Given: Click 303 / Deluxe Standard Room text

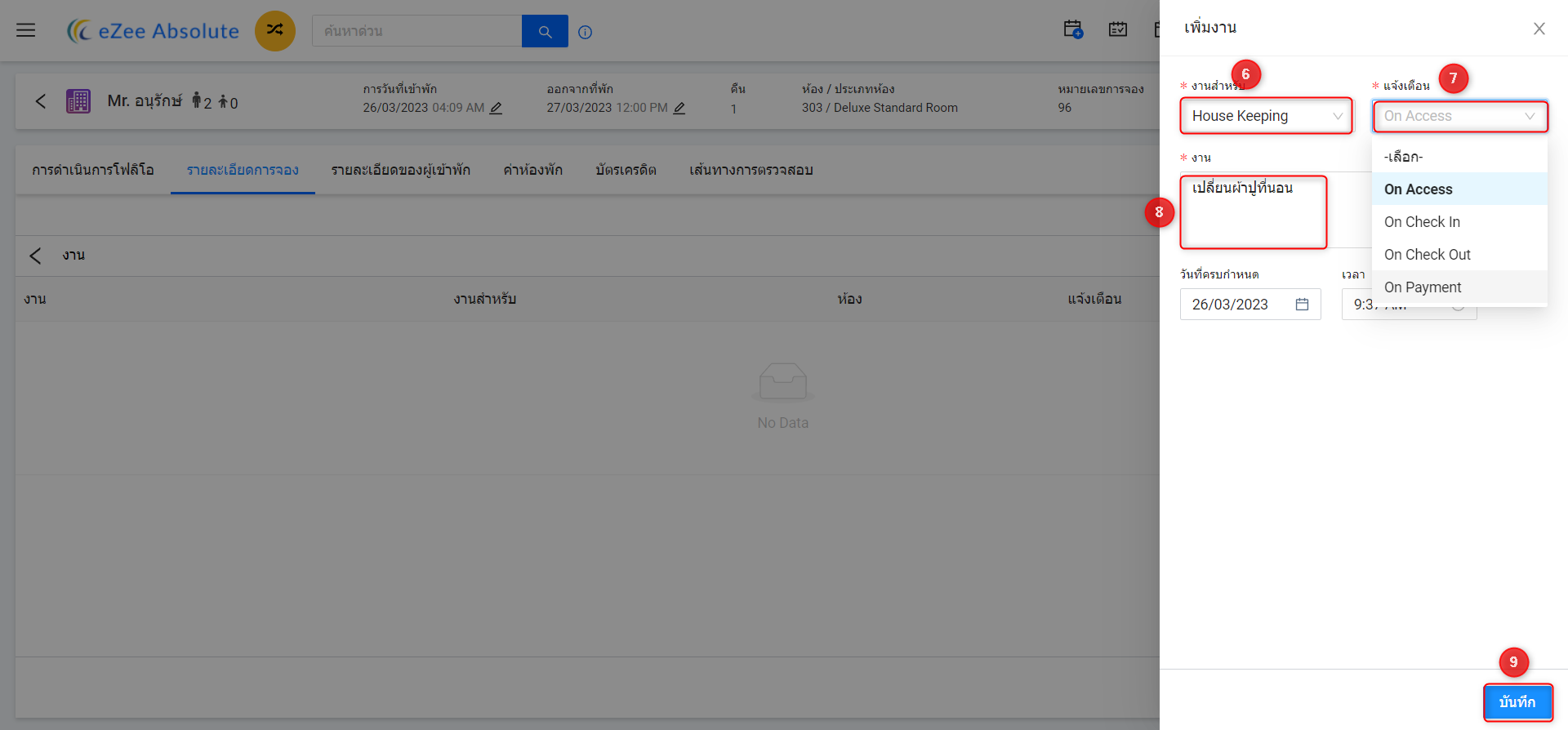Looking at the screenshot, I should (880, 108).
